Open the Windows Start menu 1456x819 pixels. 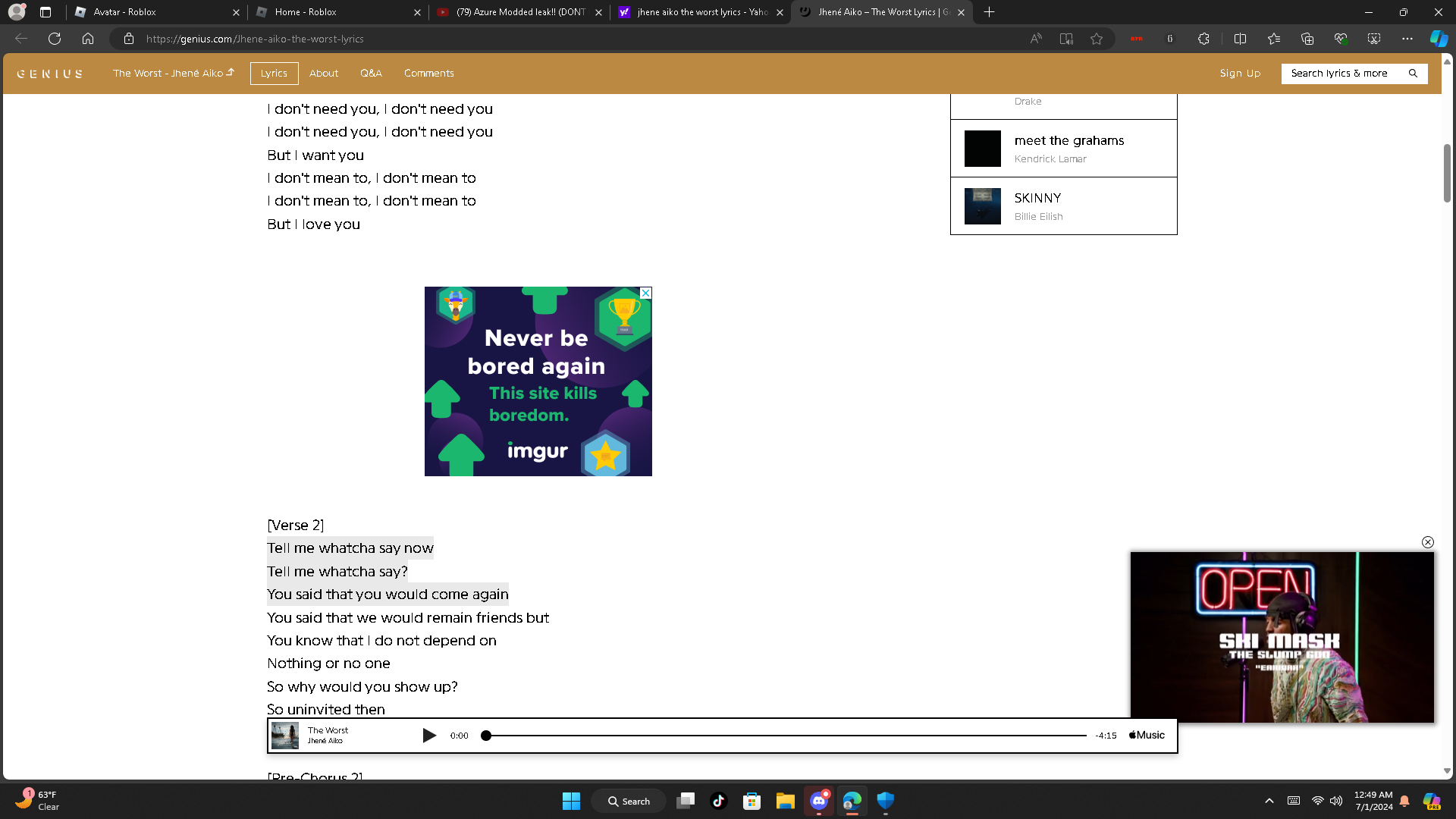coord(571,801)
